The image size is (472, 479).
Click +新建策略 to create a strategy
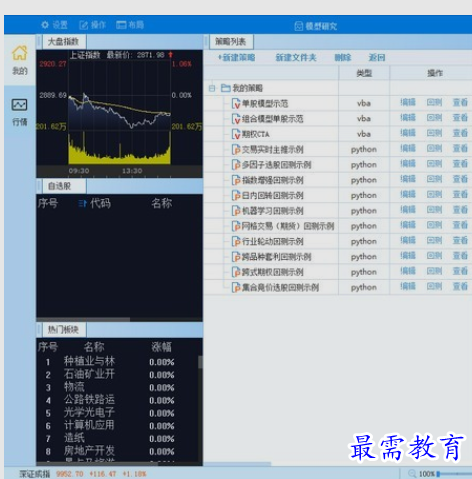coord(236,58)
